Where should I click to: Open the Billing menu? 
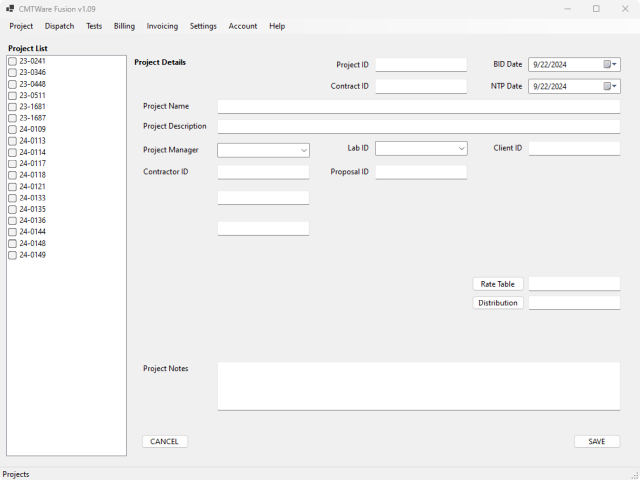[x=124, y=26]
